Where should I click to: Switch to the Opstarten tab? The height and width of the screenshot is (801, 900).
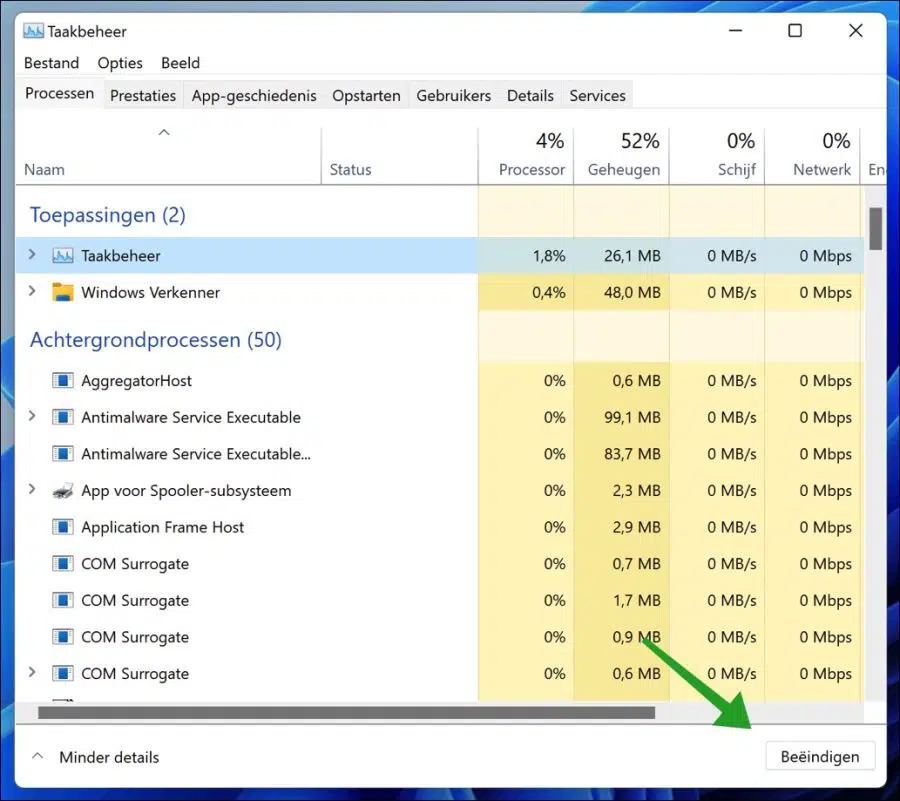click(366, 96)
